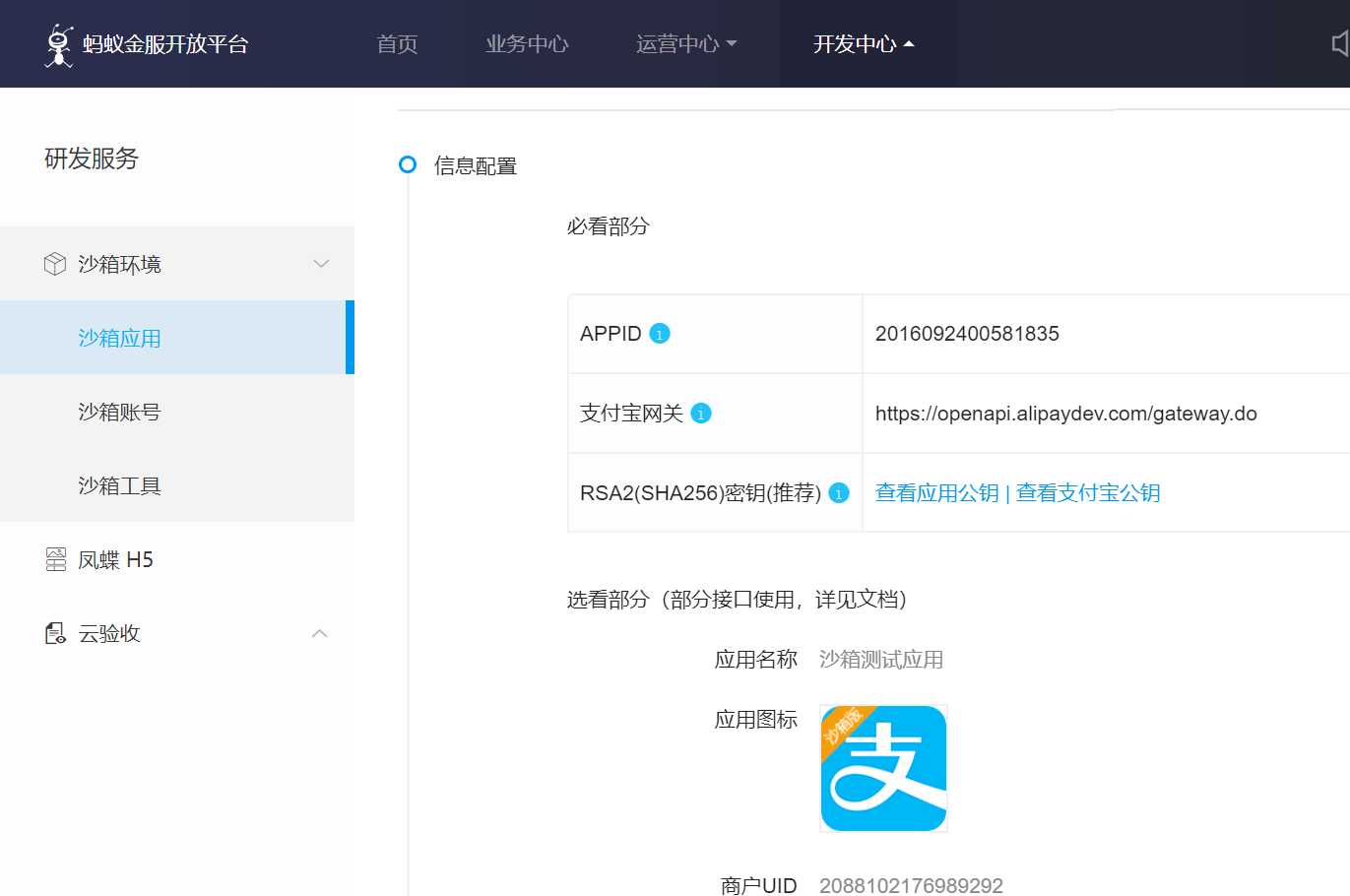Collapse the 沙箱环境 chevron

click(x=321, y=264)
